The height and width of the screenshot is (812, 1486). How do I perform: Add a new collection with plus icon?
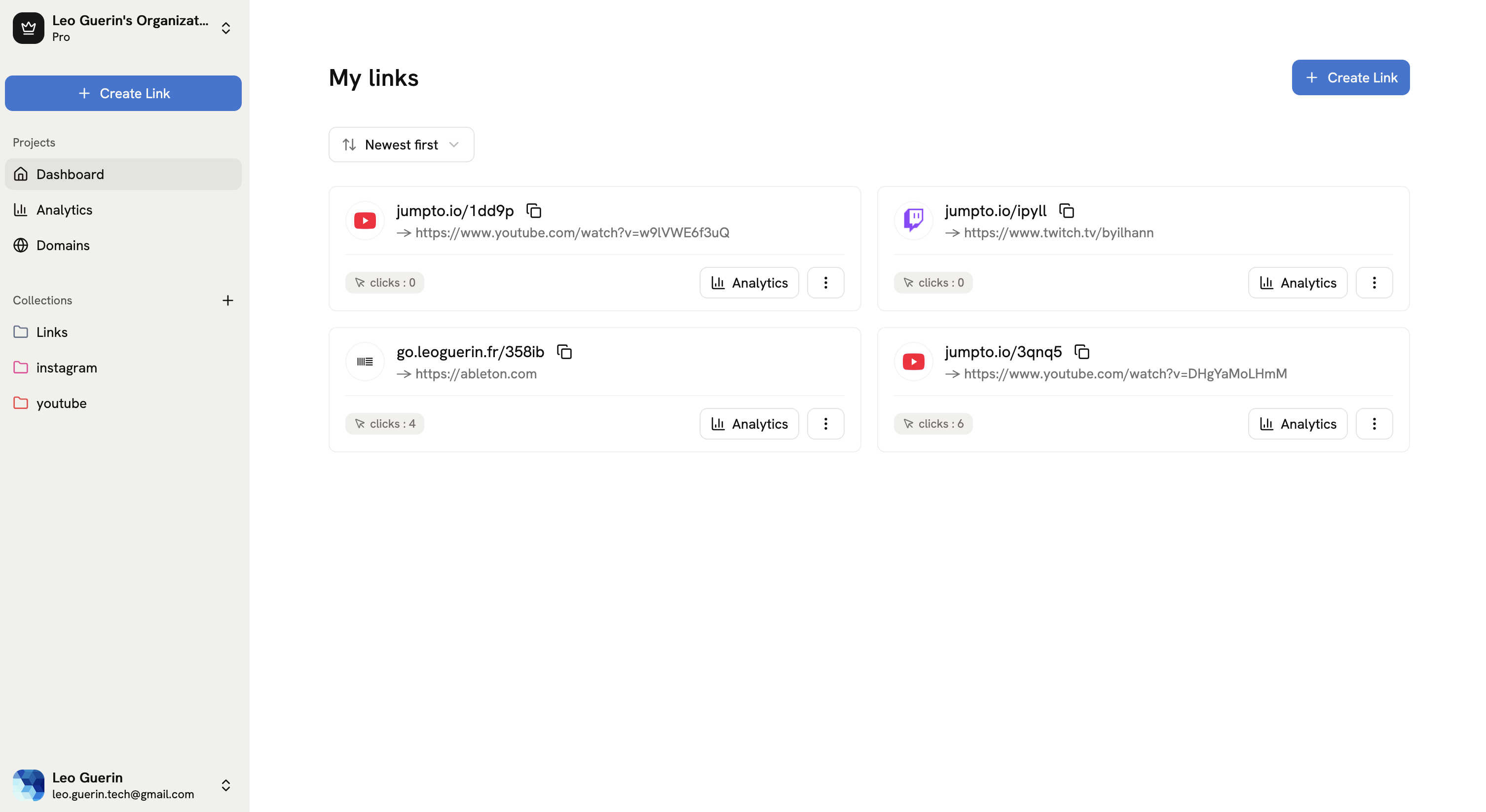[x=228, y=300]
